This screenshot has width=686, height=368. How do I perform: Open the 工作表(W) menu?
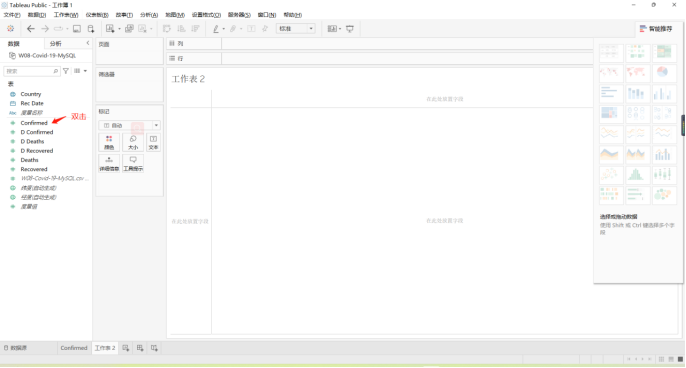point(66,15)
